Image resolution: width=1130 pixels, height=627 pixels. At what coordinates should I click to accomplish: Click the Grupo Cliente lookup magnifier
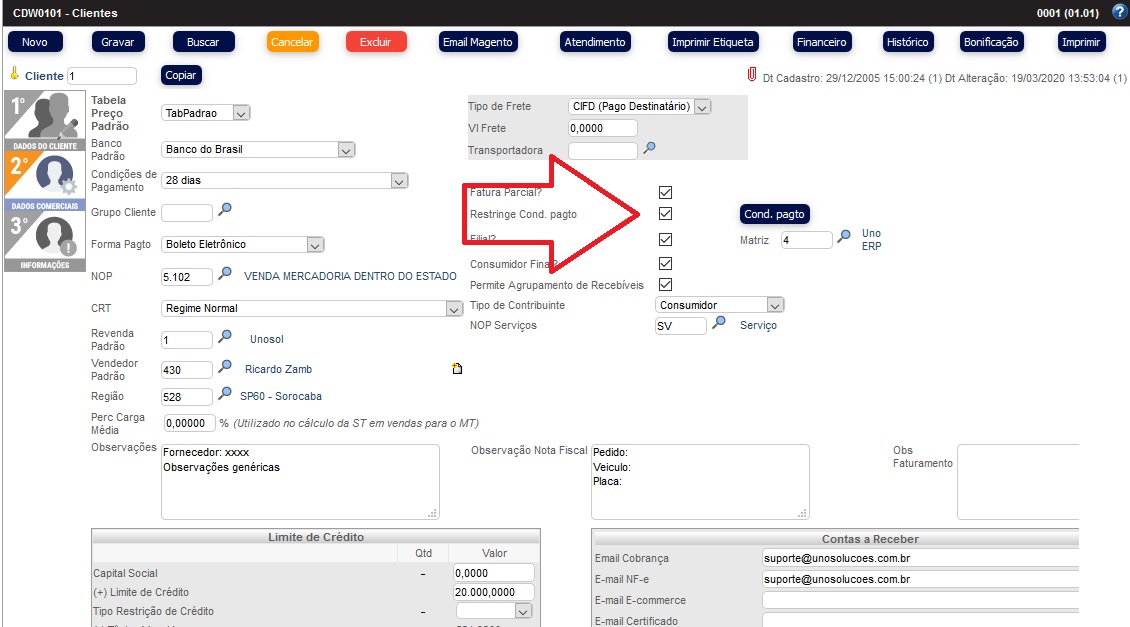point(225,210)
